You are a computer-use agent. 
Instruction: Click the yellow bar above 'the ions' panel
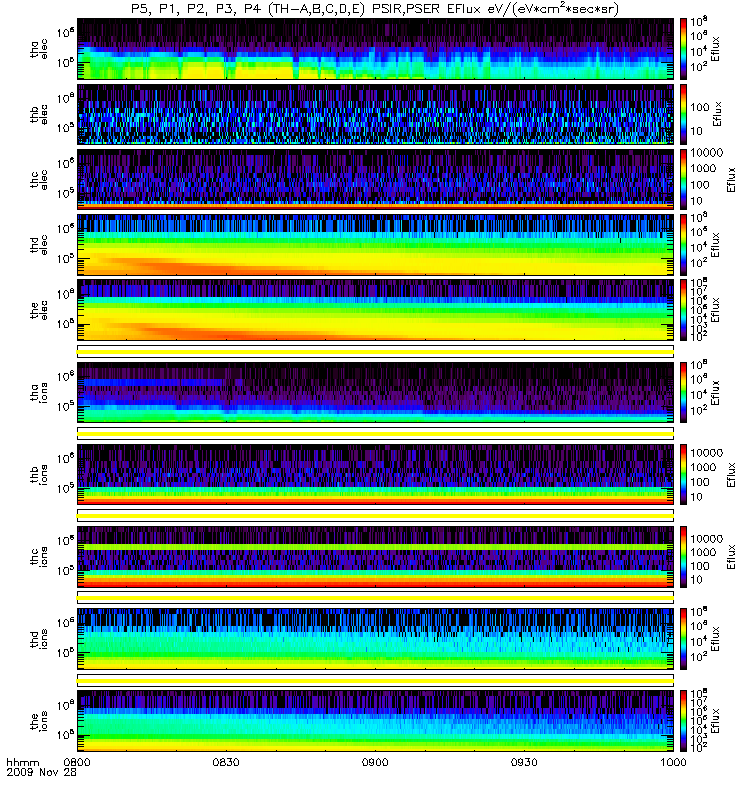(x=376, y=680)
